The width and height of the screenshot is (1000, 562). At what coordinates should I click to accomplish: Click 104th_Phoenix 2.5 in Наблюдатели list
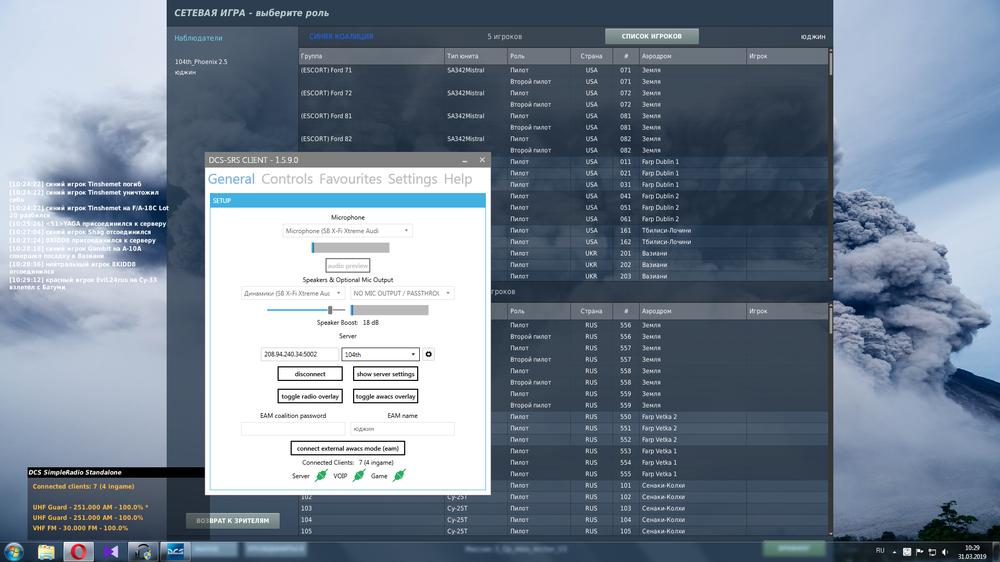coord(201,62)
